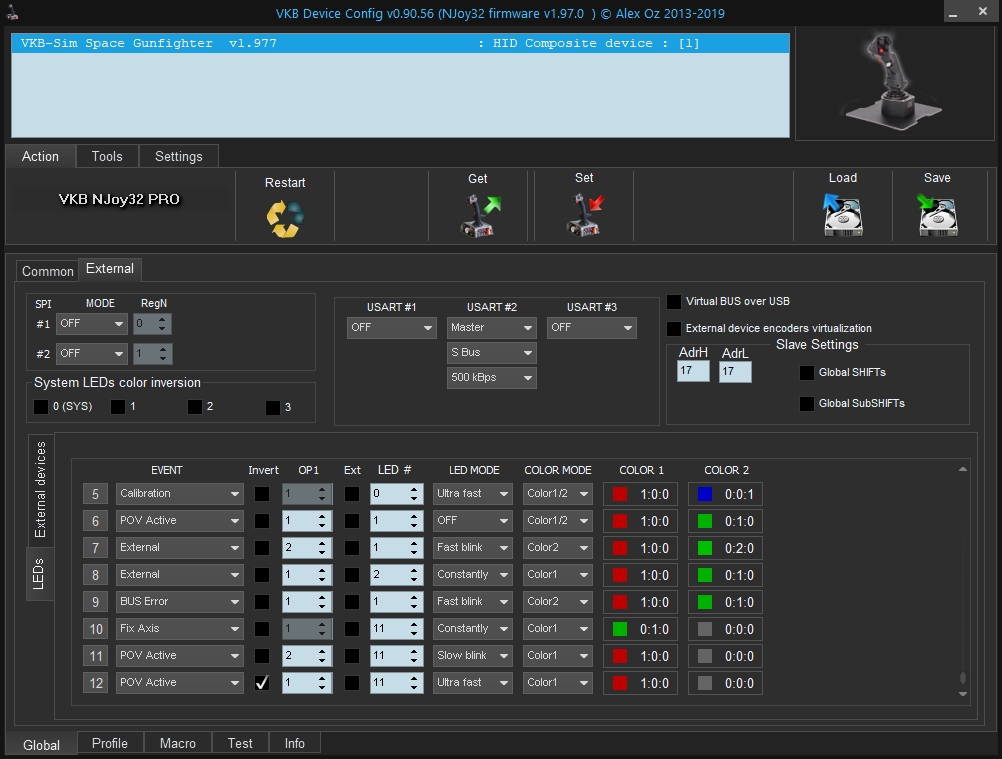Click the Get joystick icon
This screenshot has width=1002, height=759.
tap(480, 216)
